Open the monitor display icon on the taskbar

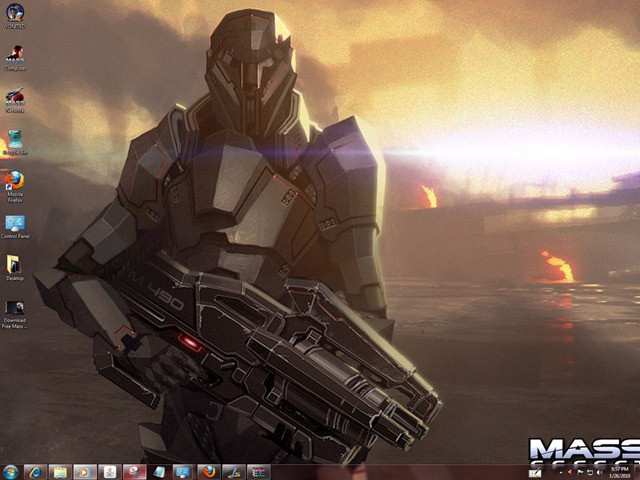(184, 472)
